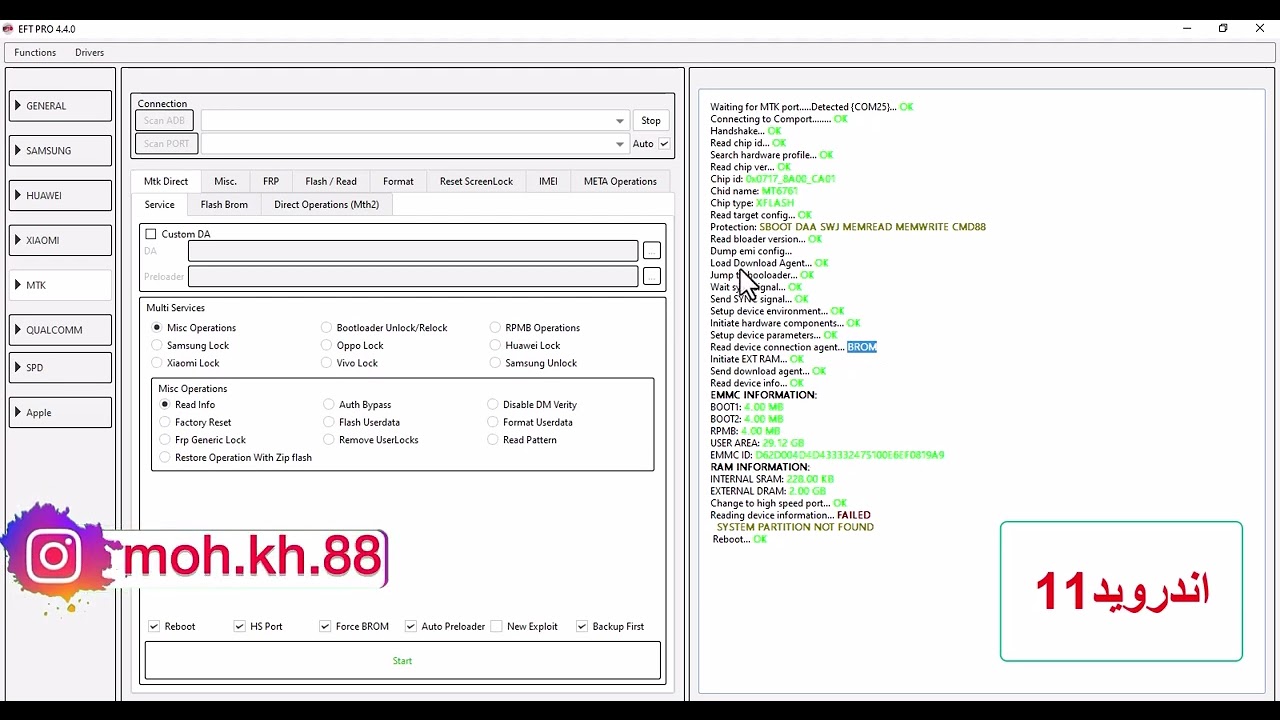Screen dimensions: 1280x720
Task: Toggle the HS Port checkbox
Action: (240, 627)
